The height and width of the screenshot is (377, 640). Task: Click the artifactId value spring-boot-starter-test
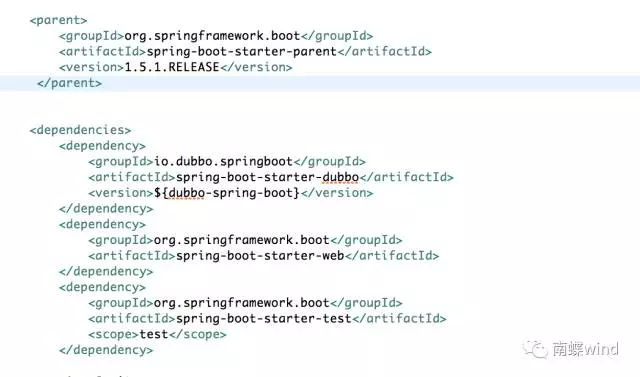point(264,319)
